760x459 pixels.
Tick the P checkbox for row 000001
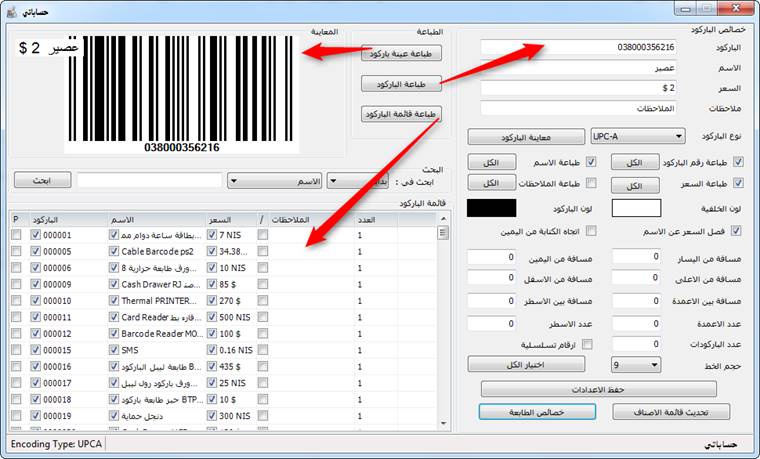pos(16,235)
